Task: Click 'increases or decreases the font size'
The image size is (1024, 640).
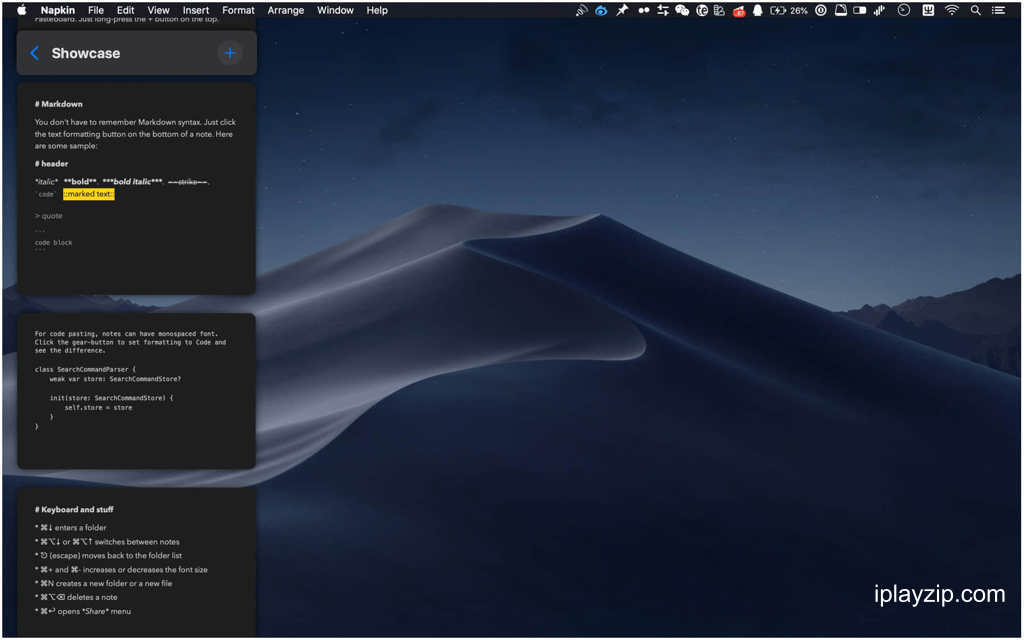Action: coord(121,570)
